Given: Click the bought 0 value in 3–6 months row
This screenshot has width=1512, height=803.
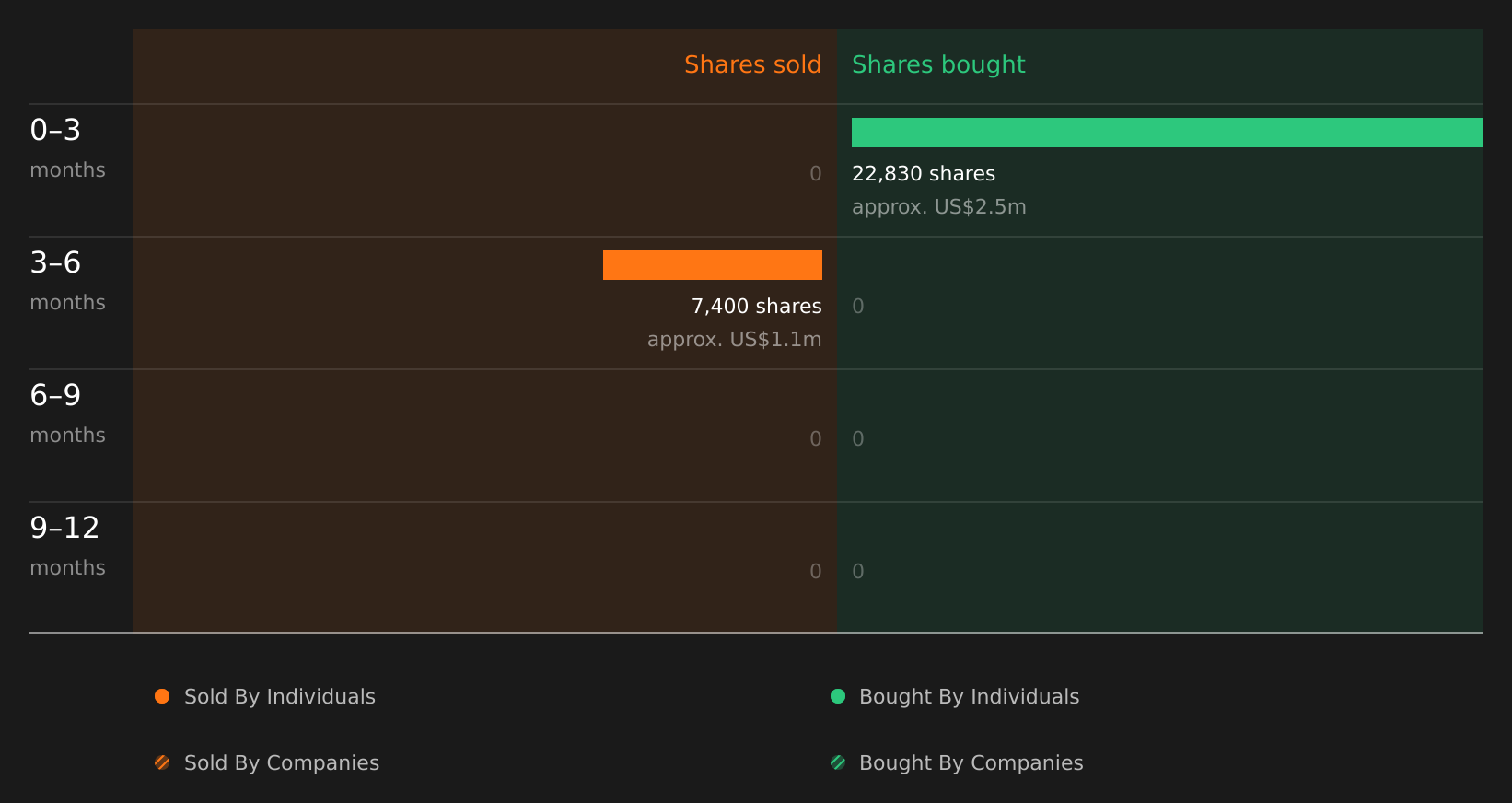Looking at the screenshot, I should pos(858,306).
